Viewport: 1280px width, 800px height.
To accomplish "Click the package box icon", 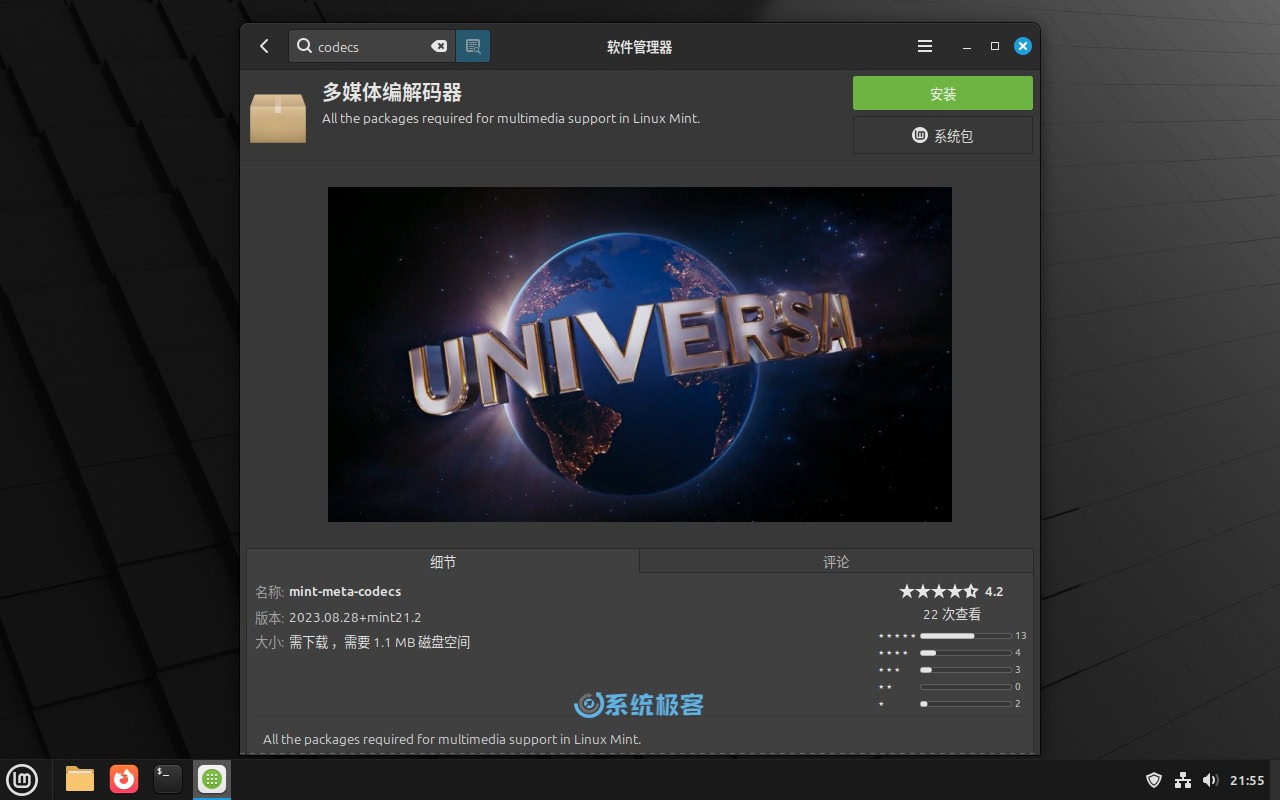I will pyautogui.click(x=278, y=117).
